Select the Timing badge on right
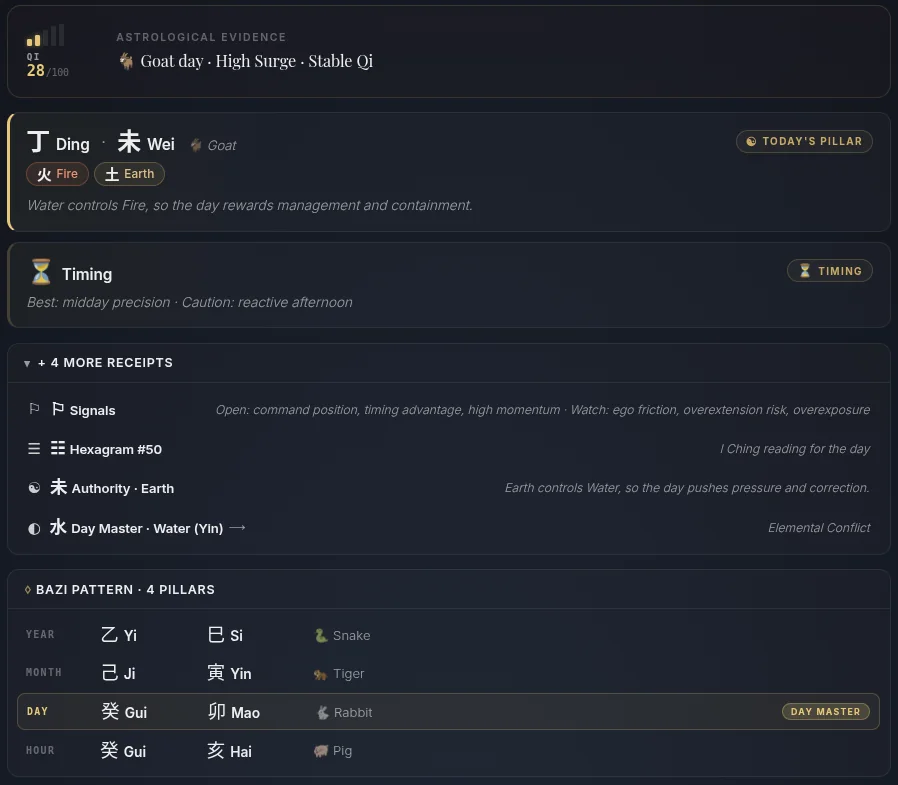The width and height of the screenshot is (898, 785). tap(830, 271)
